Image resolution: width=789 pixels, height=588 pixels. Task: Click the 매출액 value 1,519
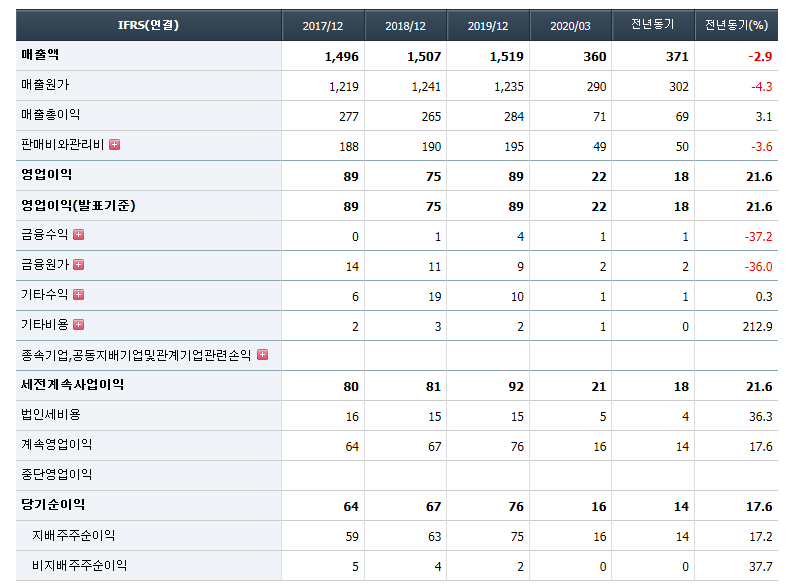507,57
